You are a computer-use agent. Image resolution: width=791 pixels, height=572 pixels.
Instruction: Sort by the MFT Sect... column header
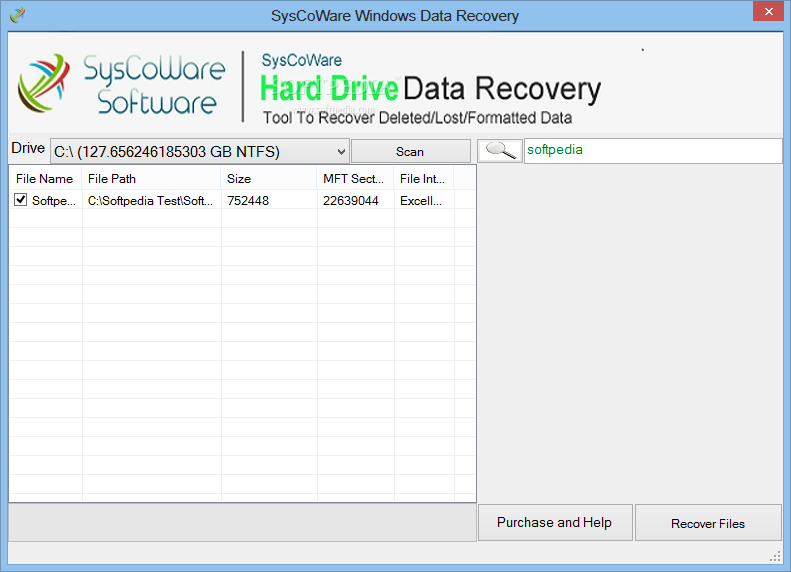[355, 179]
